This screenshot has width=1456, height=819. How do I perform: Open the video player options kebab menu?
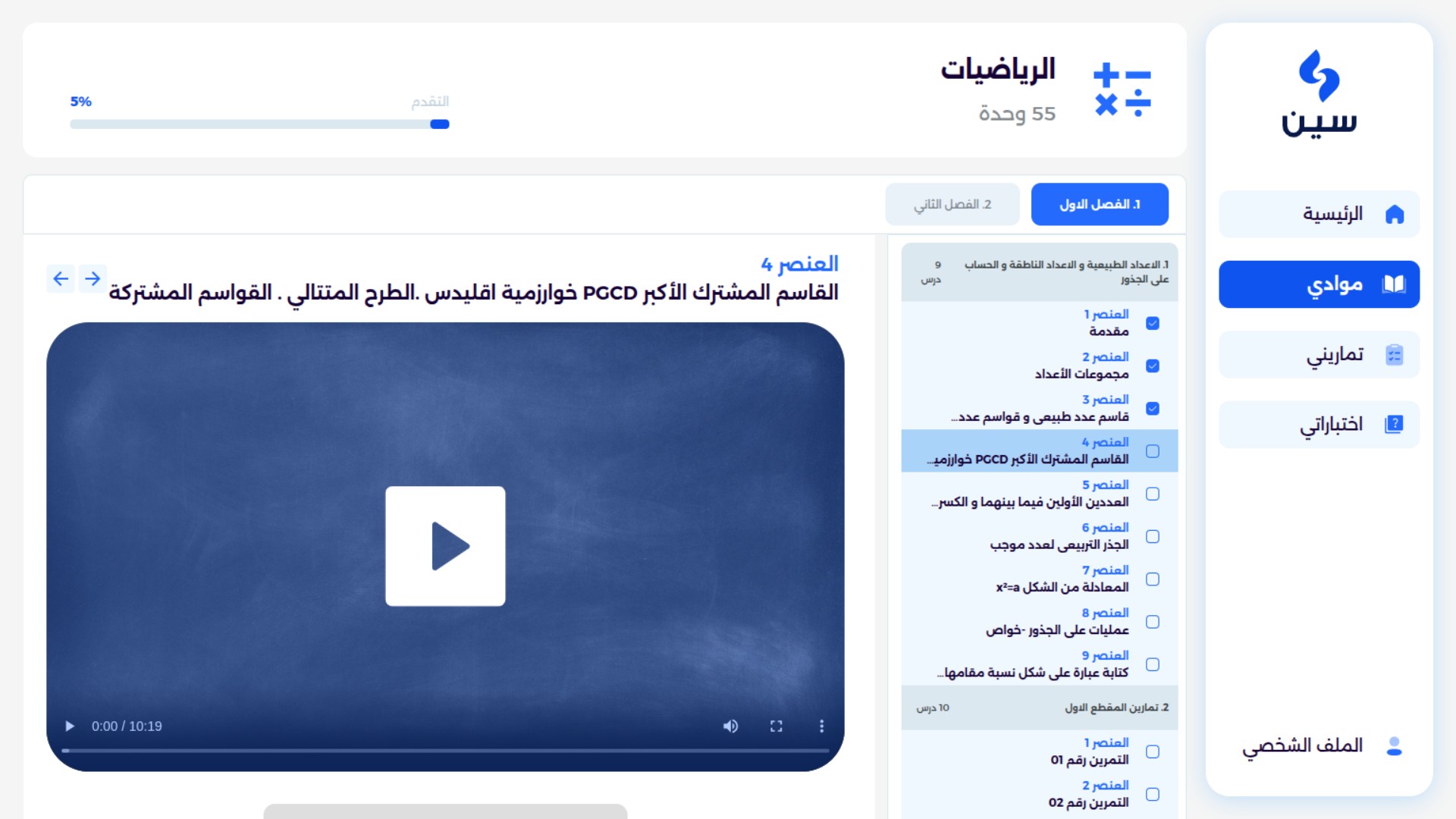pos(821,726)
